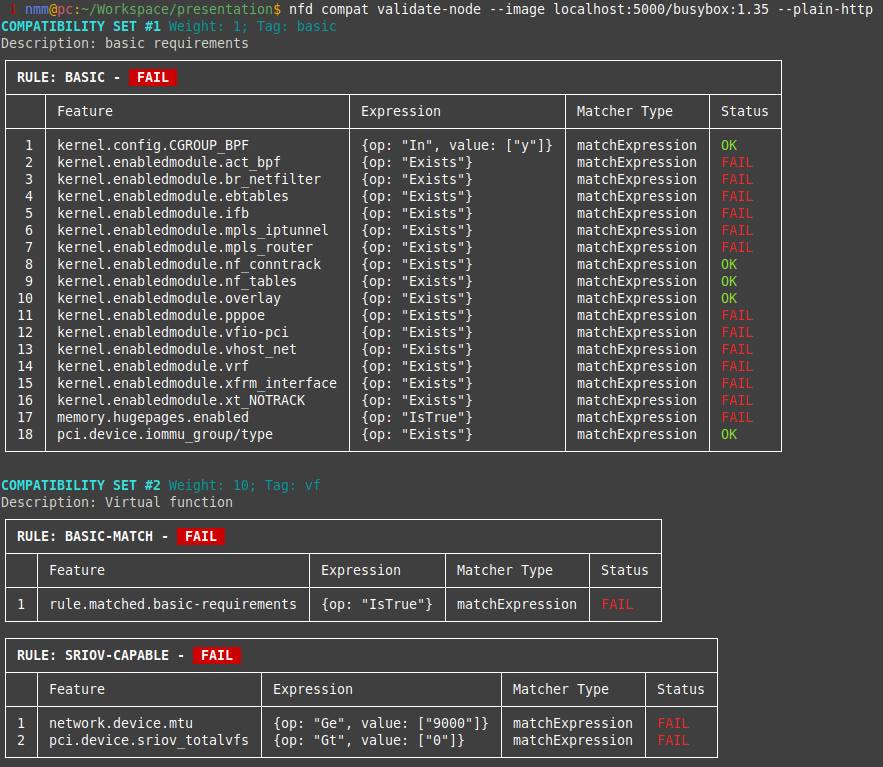Click the Status header in BASIC-MATCH table
The image size is (883, 767).
pyautogui.click(x=624, y=570)
